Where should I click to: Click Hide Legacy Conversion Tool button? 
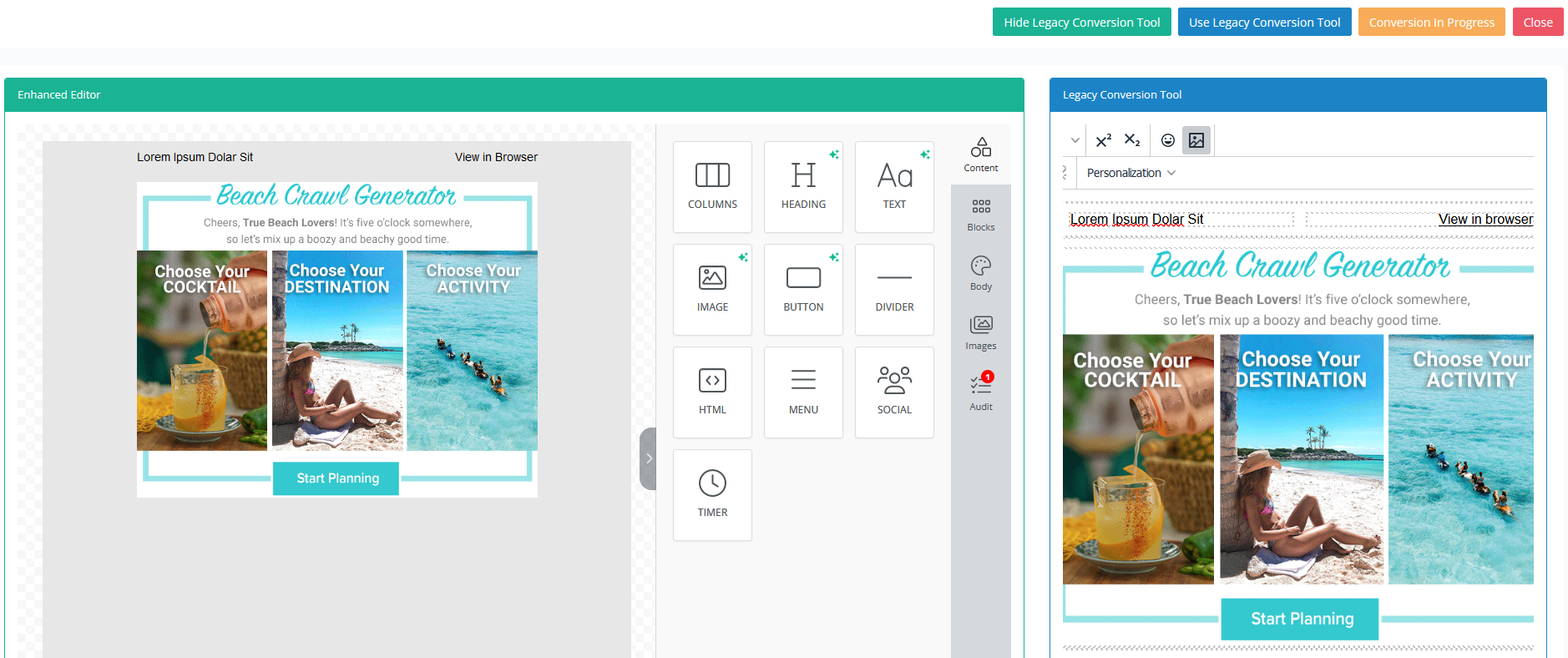[x=1081, y=23]
